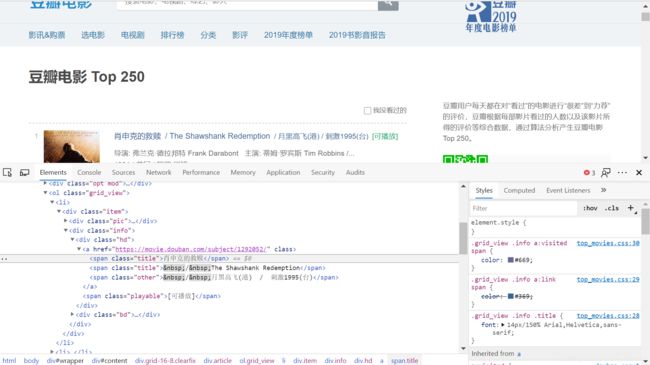The height and width of the screenshot is (365, 650).
Task: Toggle the .cls class editor button
Action: [x=612, y=208]
